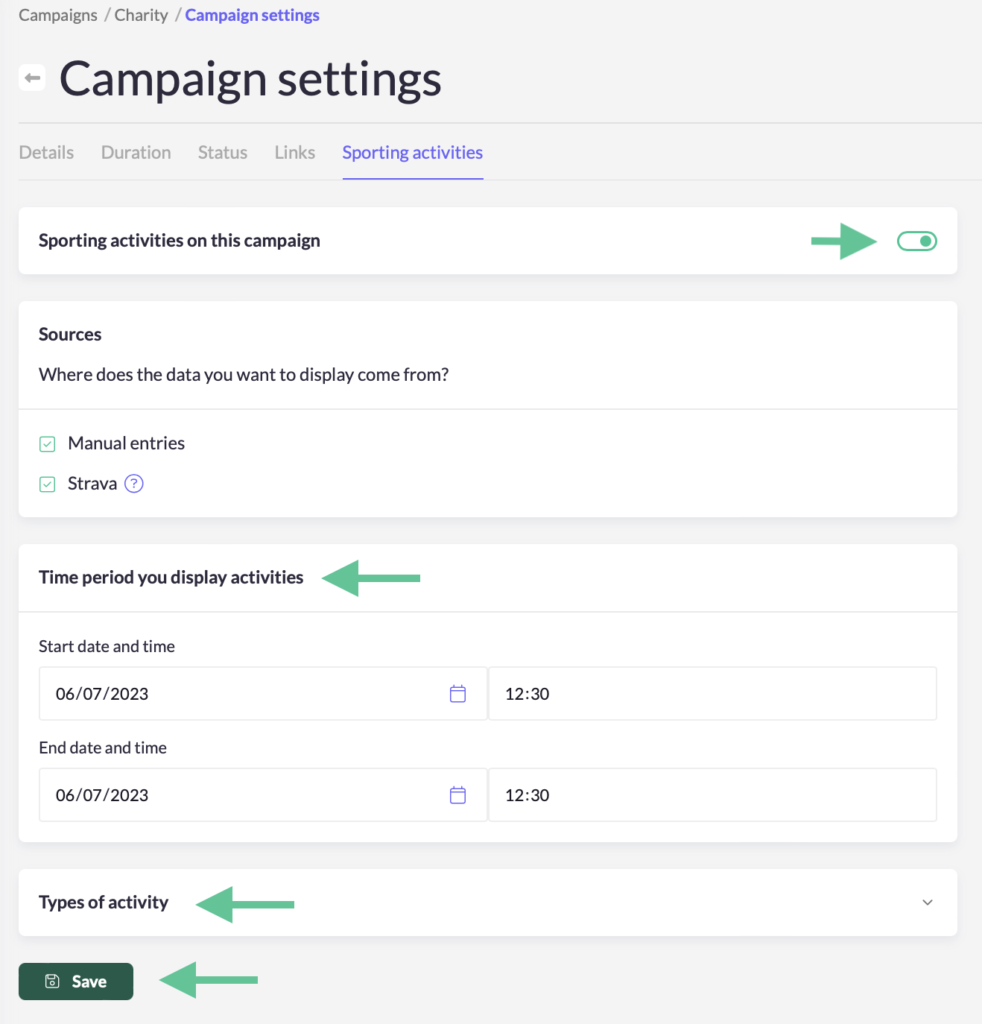This screenshot has width=982, height=1024.
Task: Click the start date field 06/07/2023
Action: point(263,694)
